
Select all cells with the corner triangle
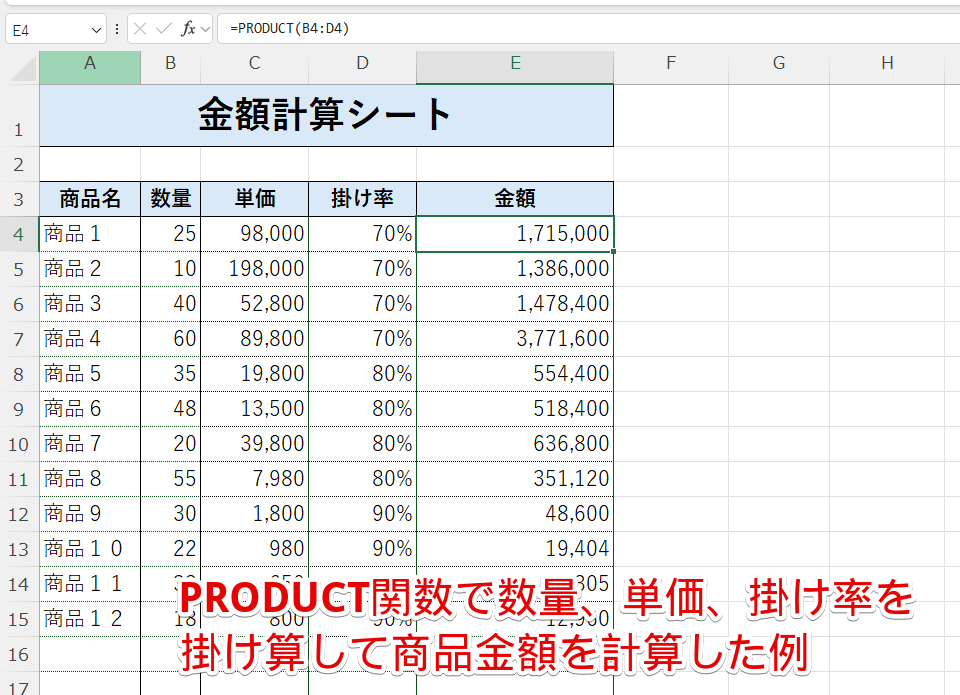[x=22, y=63]
